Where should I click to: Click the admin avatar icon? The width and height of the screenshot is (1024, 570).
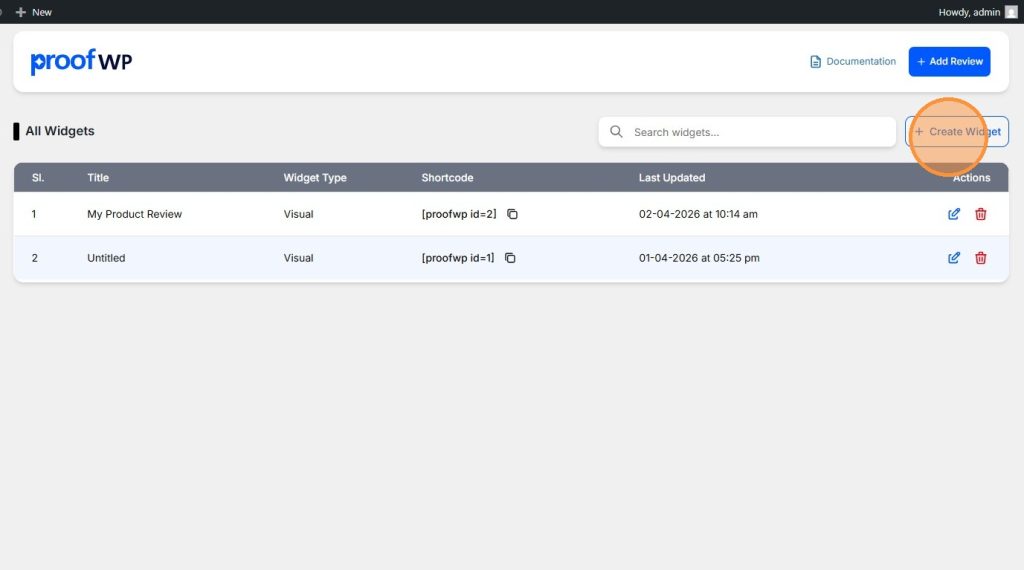[x=1011, y=12]
